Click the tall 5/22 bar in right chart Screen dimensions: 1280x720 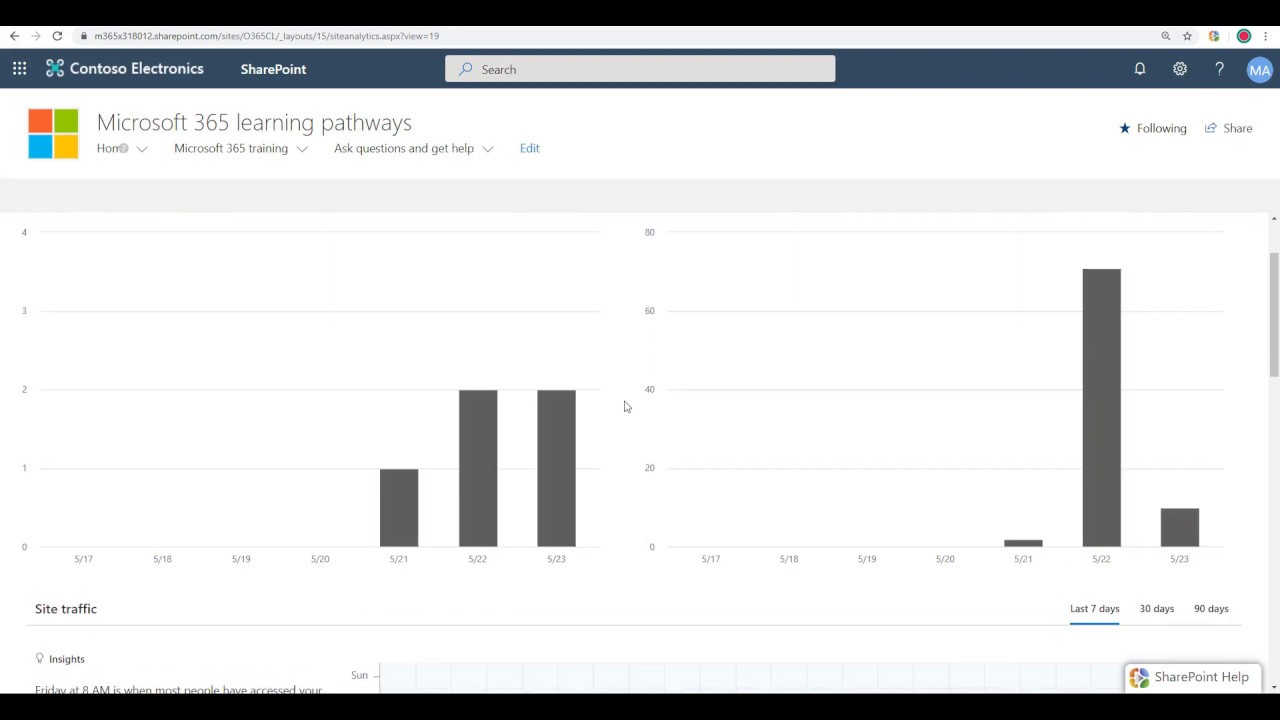[x=1101, y=408]
